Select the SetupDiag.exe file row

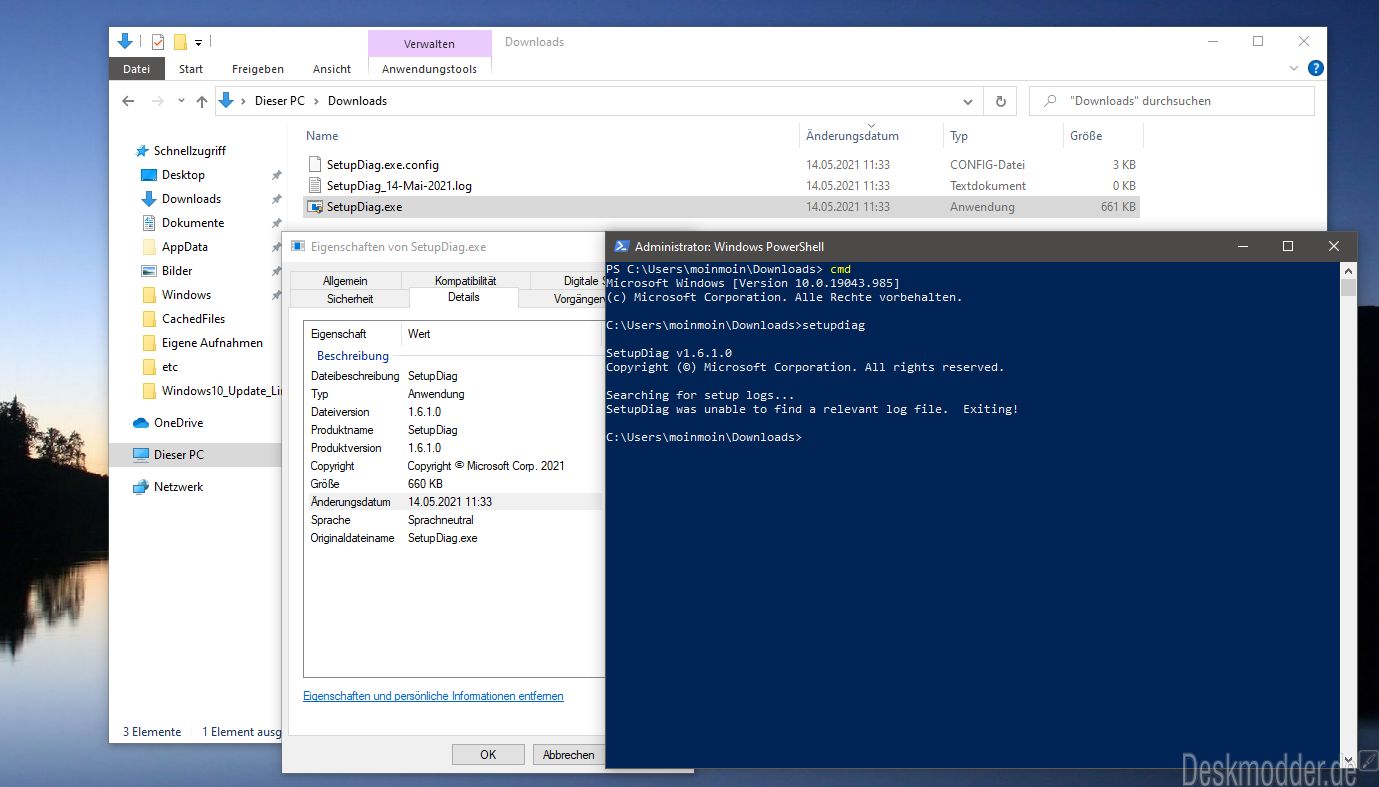720,207
